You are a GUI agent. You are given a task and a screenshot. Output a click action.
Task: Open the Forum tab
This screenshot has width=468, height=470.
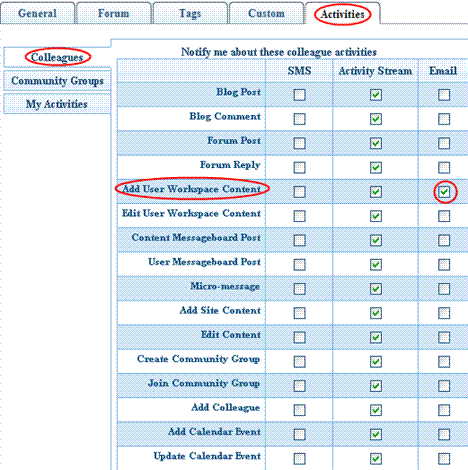114,13
